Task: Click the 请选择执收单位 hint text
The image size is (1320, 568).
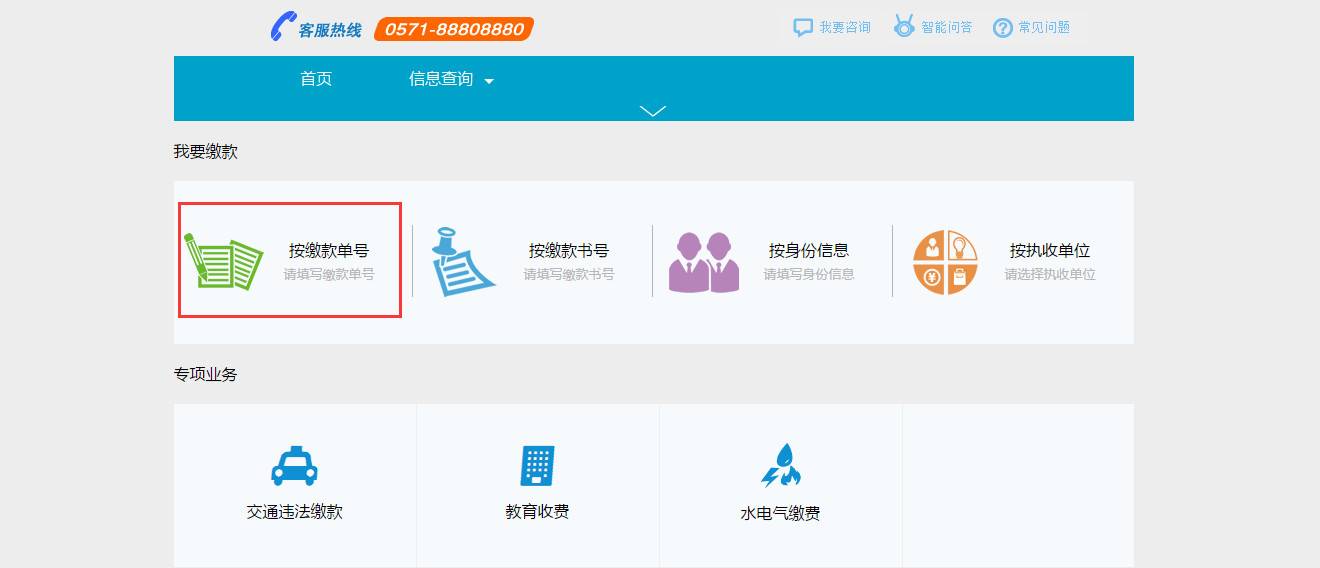Action: [x=1050, y=274]
